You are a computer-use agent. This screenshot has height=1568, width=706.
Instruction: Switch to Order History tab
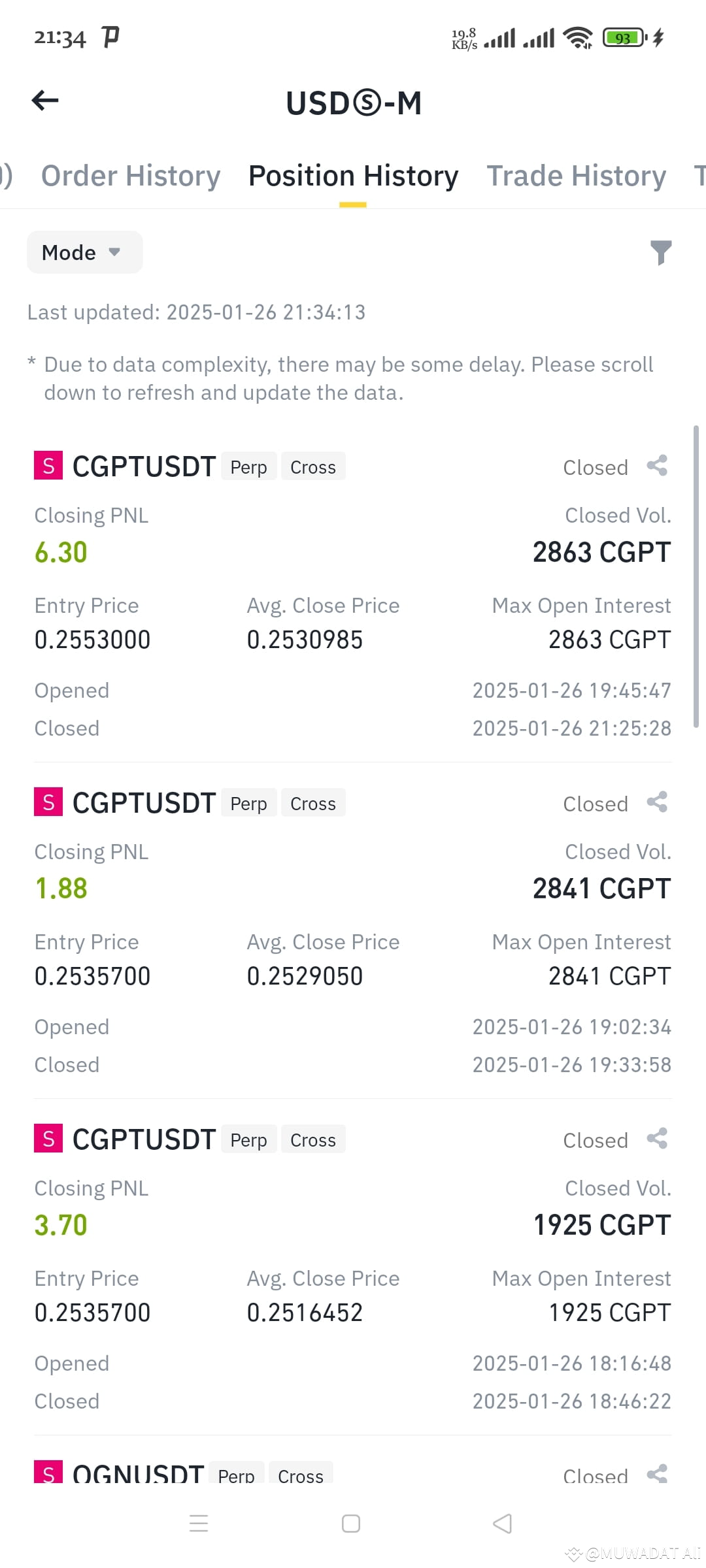point(131,176)
